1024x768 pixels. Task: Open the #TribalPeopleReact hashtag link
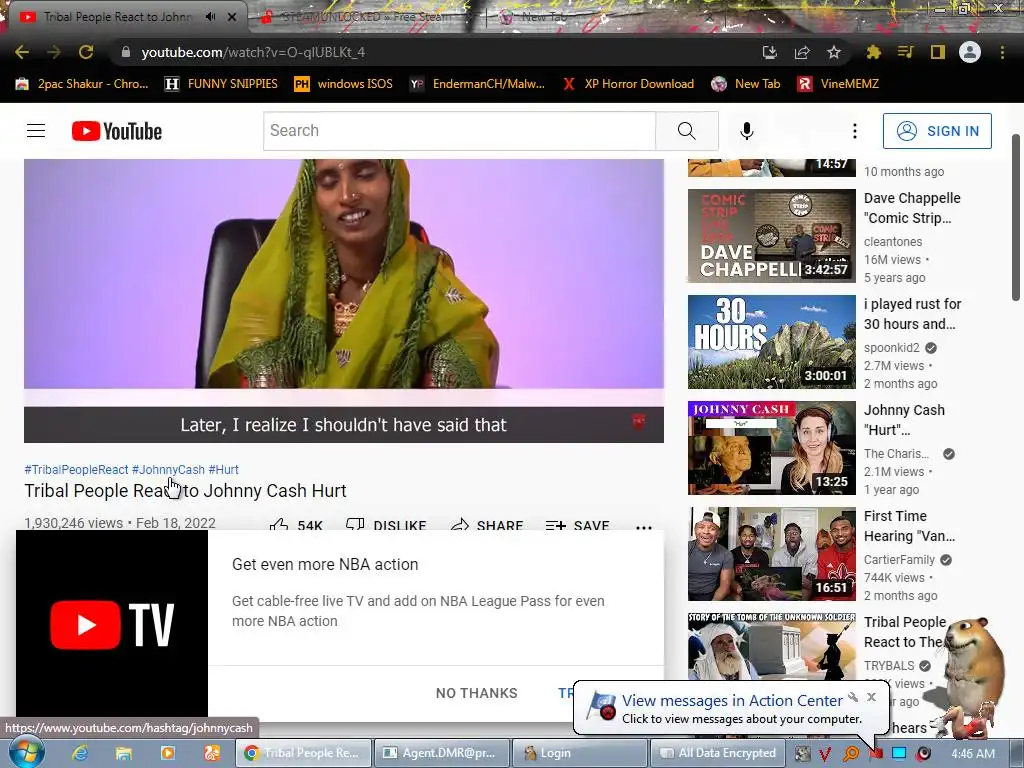pyautogui.click(x=76, y=470)
